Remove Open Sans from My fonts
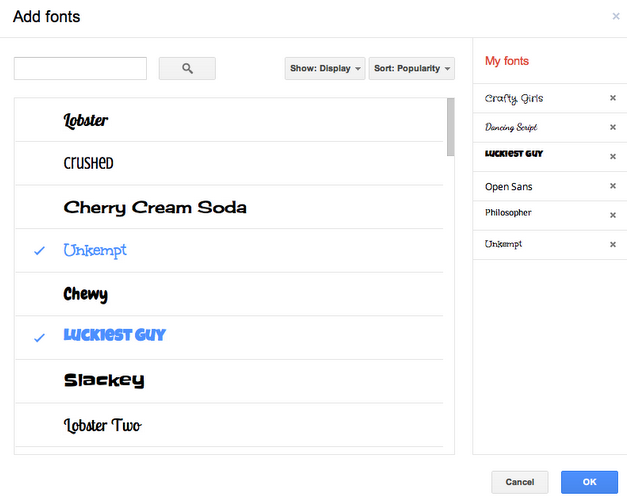This screenshot has width=627, height=500. point(612,186)
